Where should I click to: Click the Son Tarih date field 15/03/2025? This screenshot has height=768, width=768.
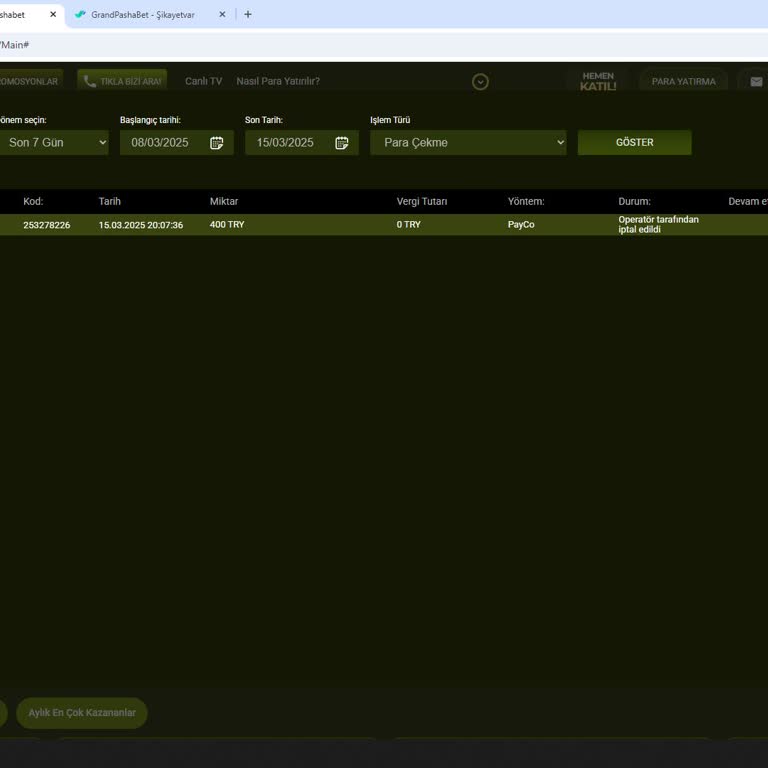(x=285, y=143)
